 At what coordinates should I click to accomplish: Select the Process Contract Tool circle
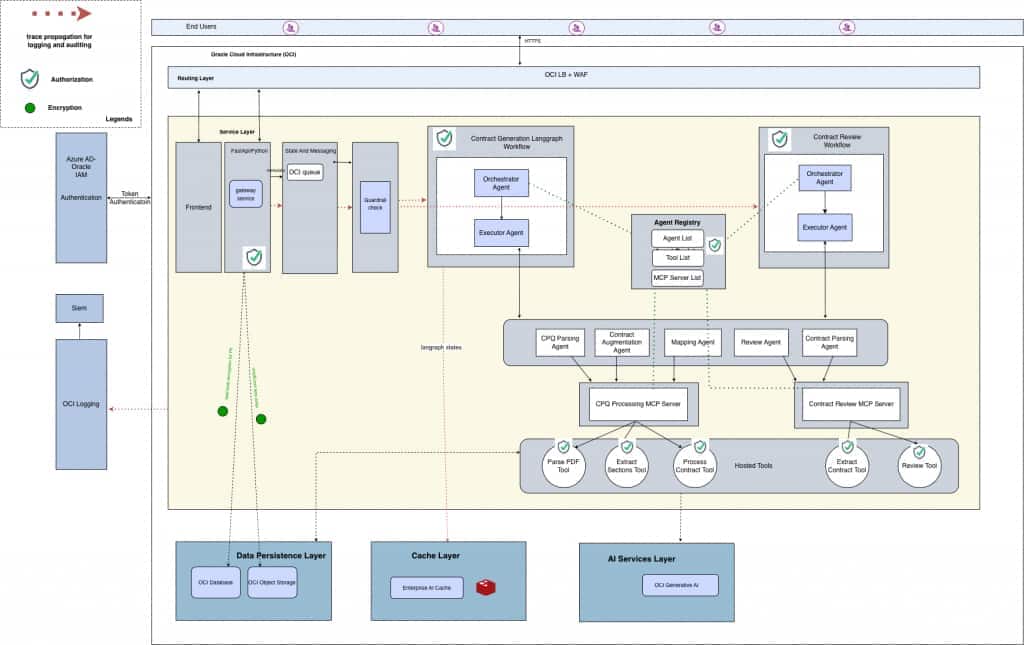click(x=695, y=465)
